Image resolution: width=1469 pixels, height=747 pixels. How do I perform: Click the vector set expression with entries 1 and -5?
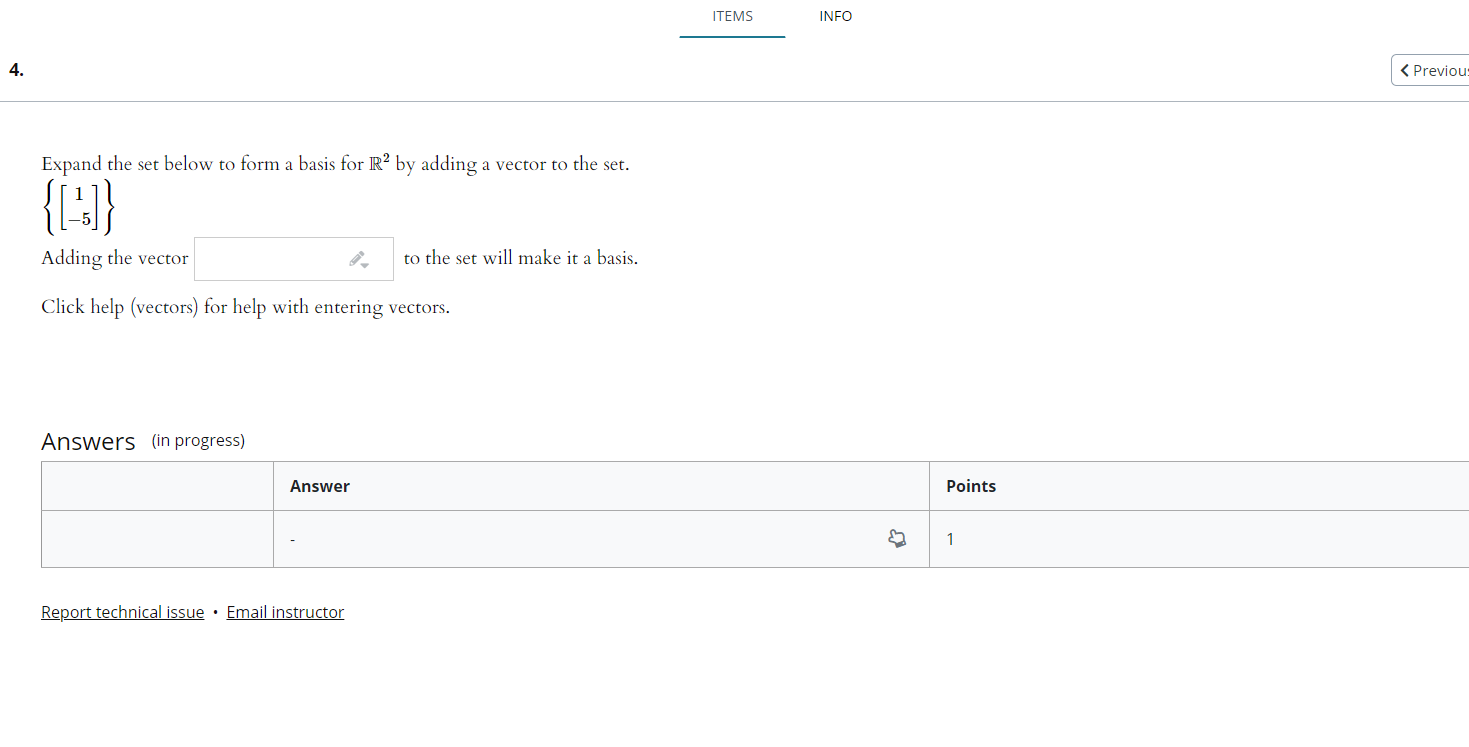tap(78, 206)
